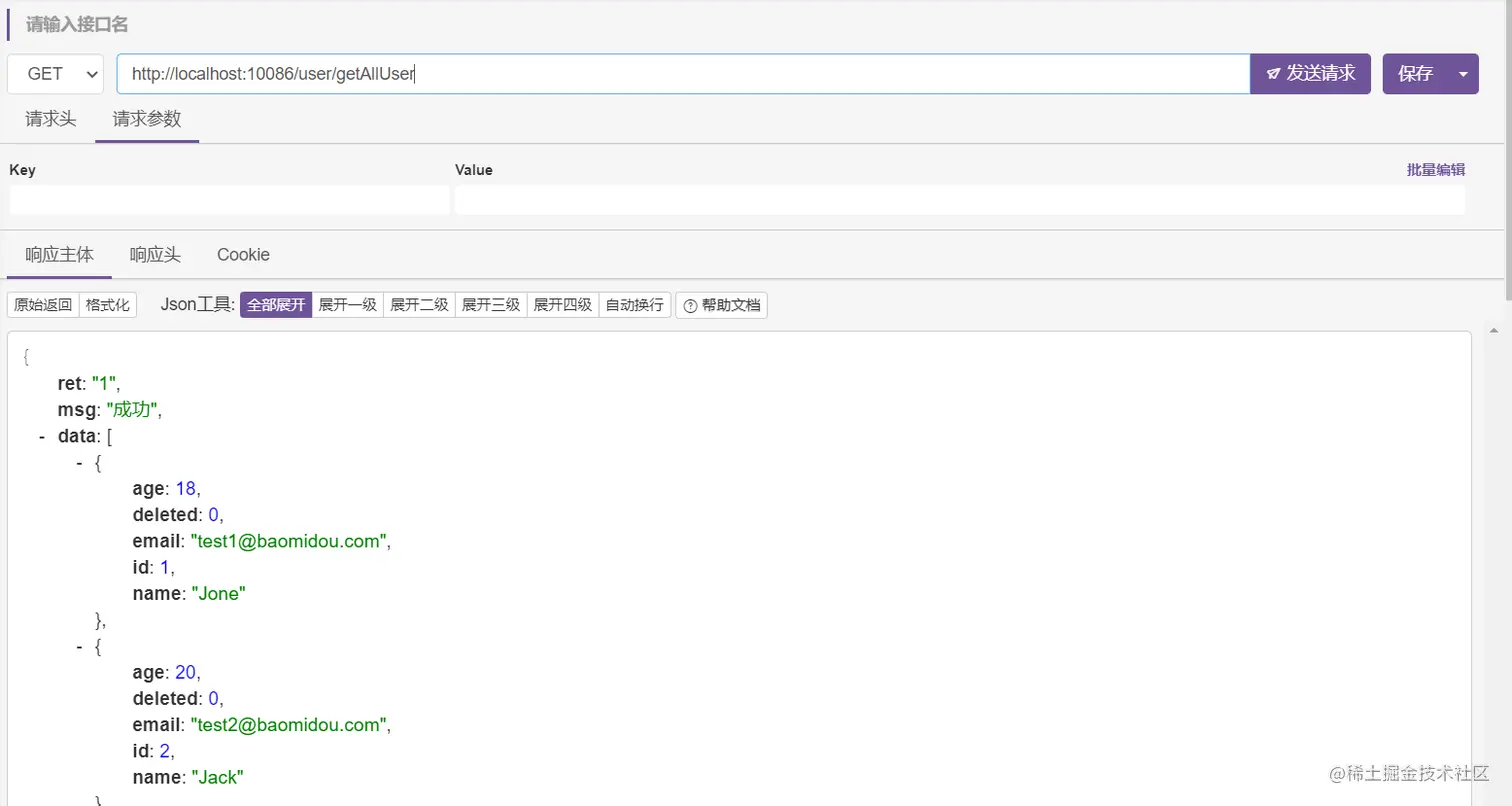
Task: Click the paper plane icon in send button
Action: pyautogui.click(x=1274, y=74)
